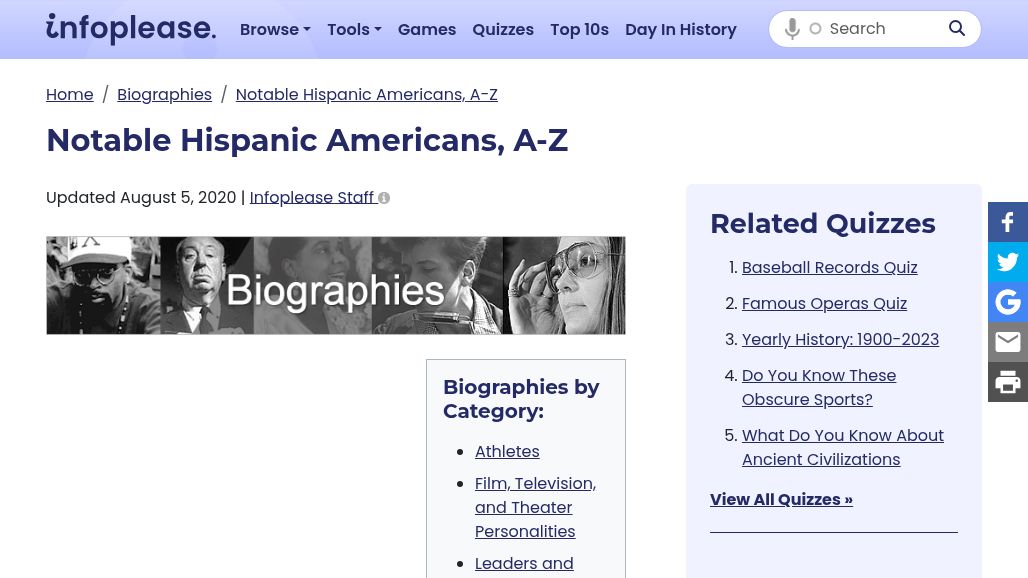Viewport: 1028px width, 578px height.
Task: Toggle the circular indicator in the search bar
Action: pyautogui.click(x=815, y=29)
